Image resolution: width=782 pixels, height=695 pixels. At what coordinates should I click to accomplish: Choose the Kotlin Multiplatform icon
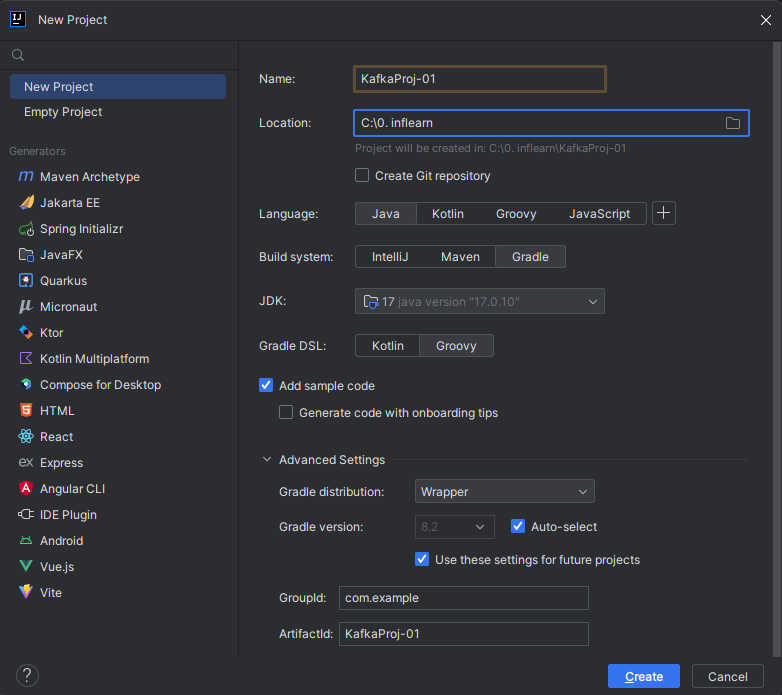click(26, 358)
